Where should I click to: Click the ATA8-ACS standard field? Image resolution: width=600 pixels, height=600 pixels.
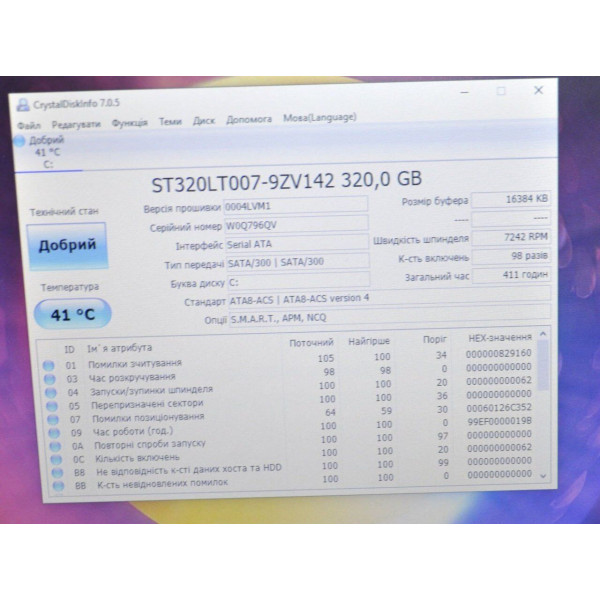(x=390, y=297)
